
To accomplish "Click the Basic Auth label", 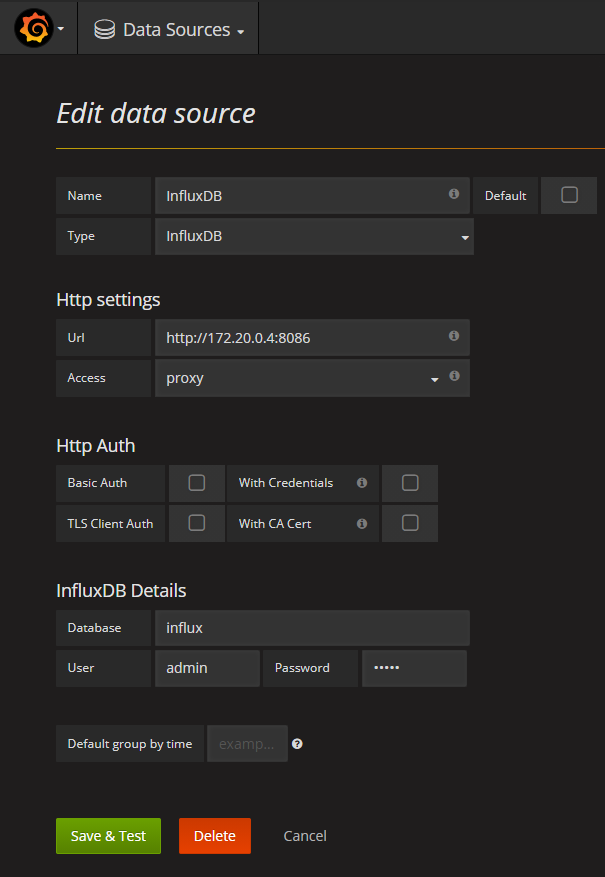I will 97,483.
